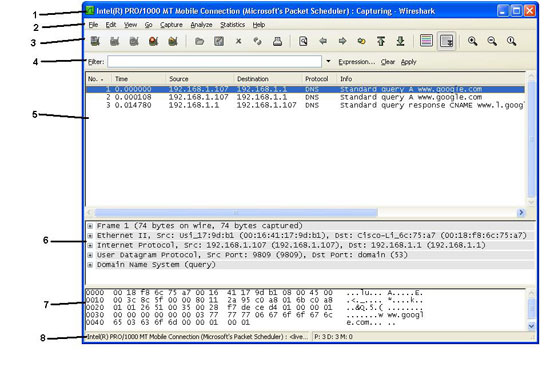Select packet 3 standard query response

[305, 105]
